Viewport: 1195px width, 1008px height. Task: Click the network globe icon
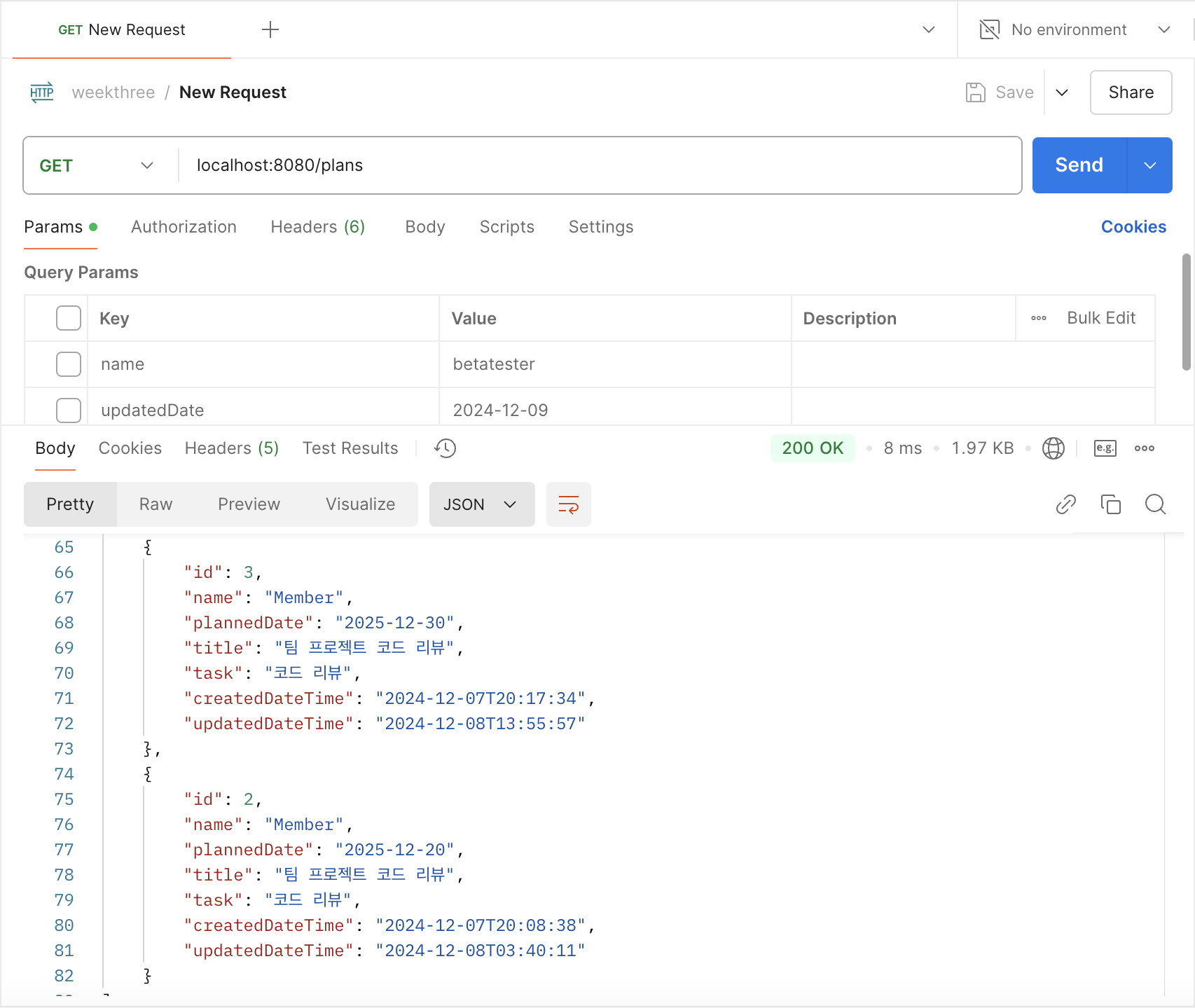coord(1054,448)
